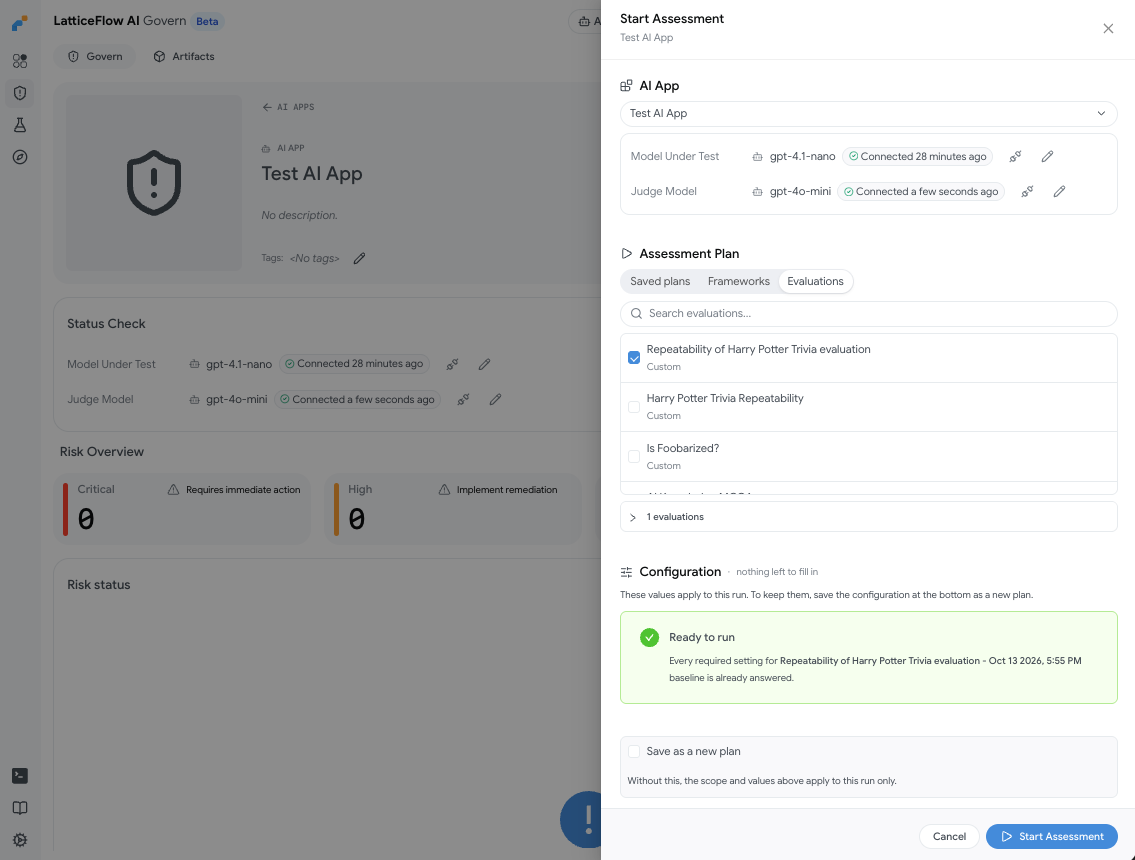Click the blue exclamation floating button
The image size is (1135, 860).
(581, 819)
